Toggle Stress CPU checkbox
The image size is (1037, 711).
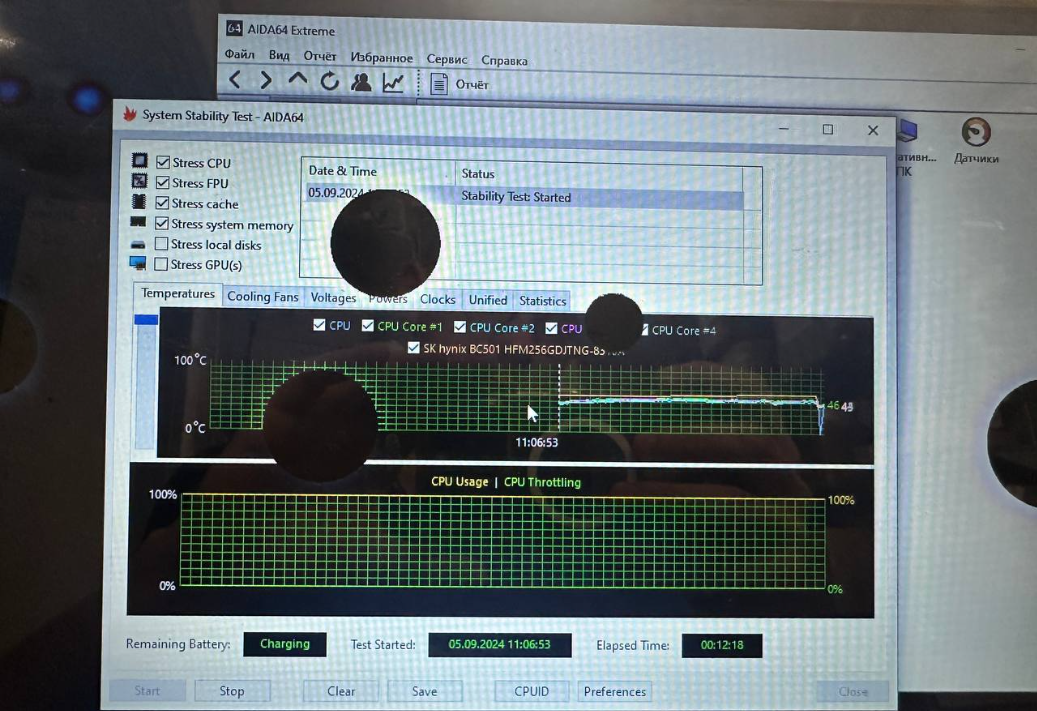tap(163, 162)
